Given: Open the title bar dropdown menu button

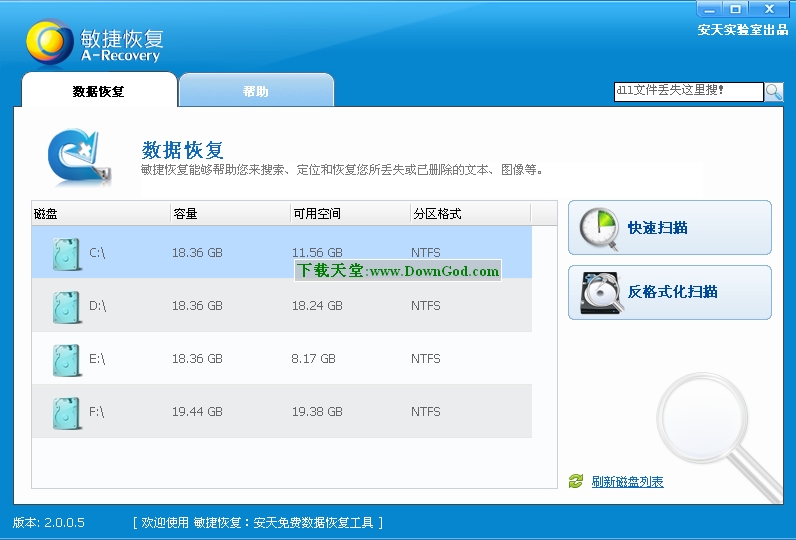Looking at the screenshot, I should pyautogui.click(x=709, y=9).
